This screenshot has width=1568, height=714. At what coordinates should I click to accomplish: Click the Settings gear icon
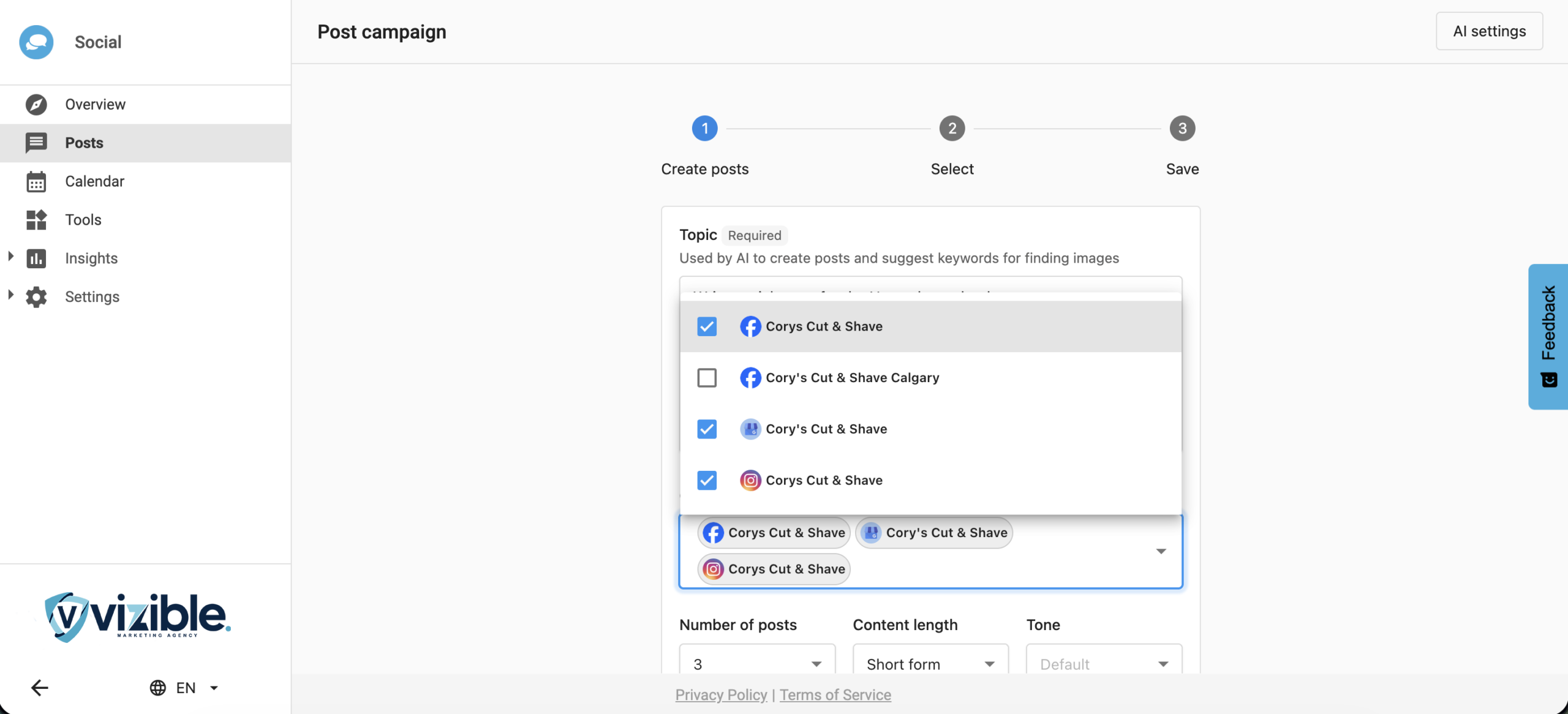(x=36, y=297)
